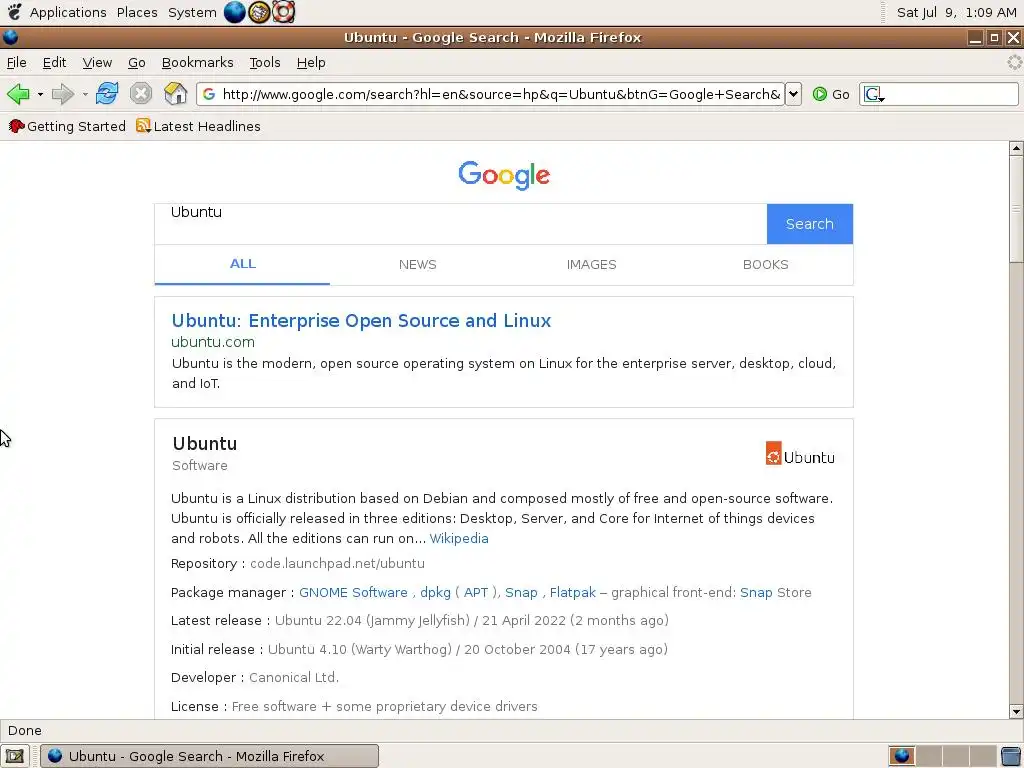Click the Forward arrow button

pyautogui.click(x=63, y=94)
